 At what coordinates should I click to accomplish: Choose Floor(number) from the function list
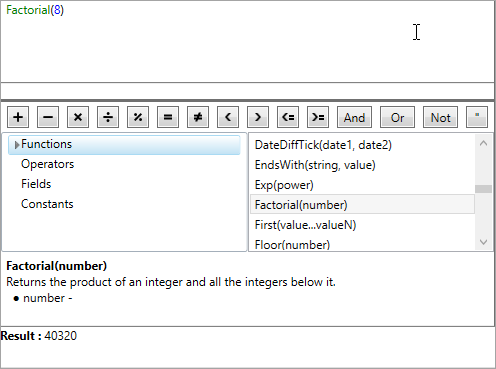[x=292, y=245]
